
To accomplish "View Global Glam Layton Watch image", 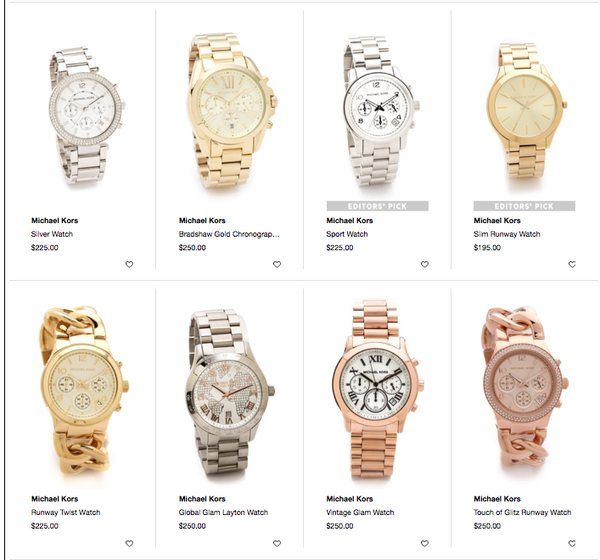I will 231,393.
